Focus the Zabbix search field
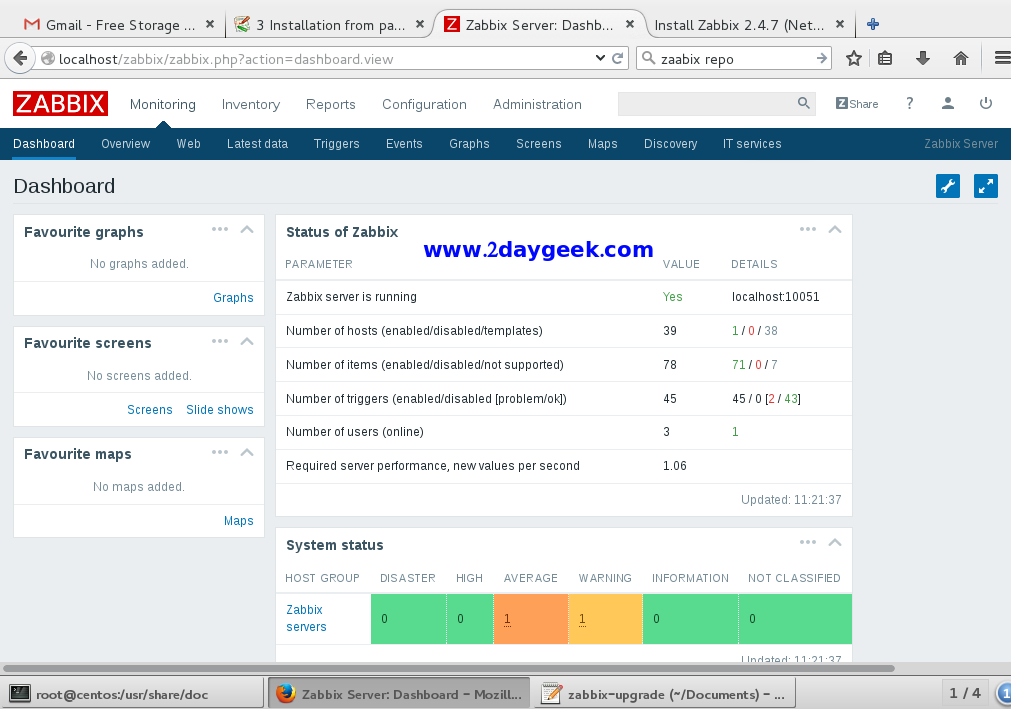This screenshot has width=1011, height=709. [707, 104]
